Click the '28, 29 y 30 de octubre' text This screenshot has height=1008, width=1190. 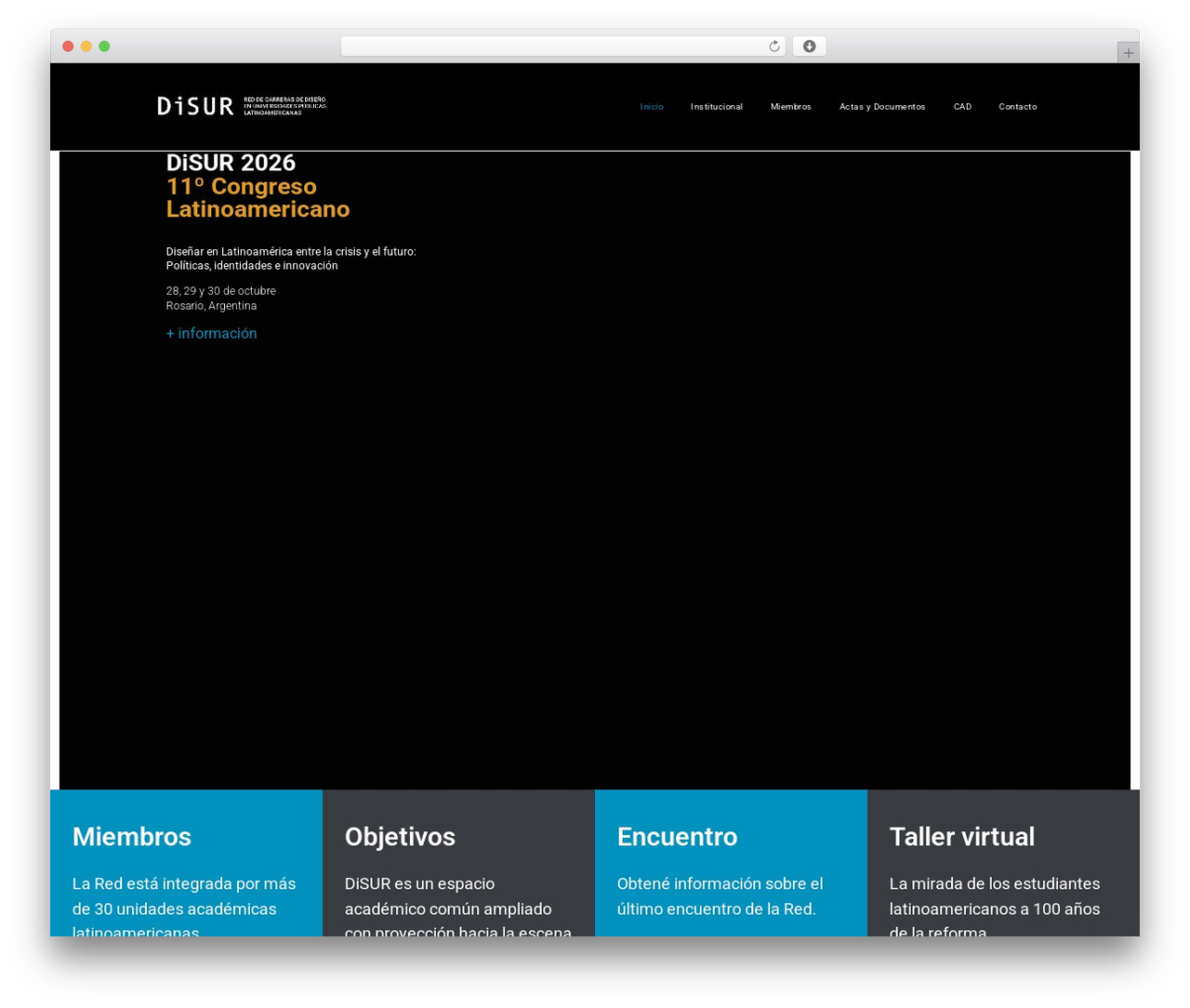point(221,291)
